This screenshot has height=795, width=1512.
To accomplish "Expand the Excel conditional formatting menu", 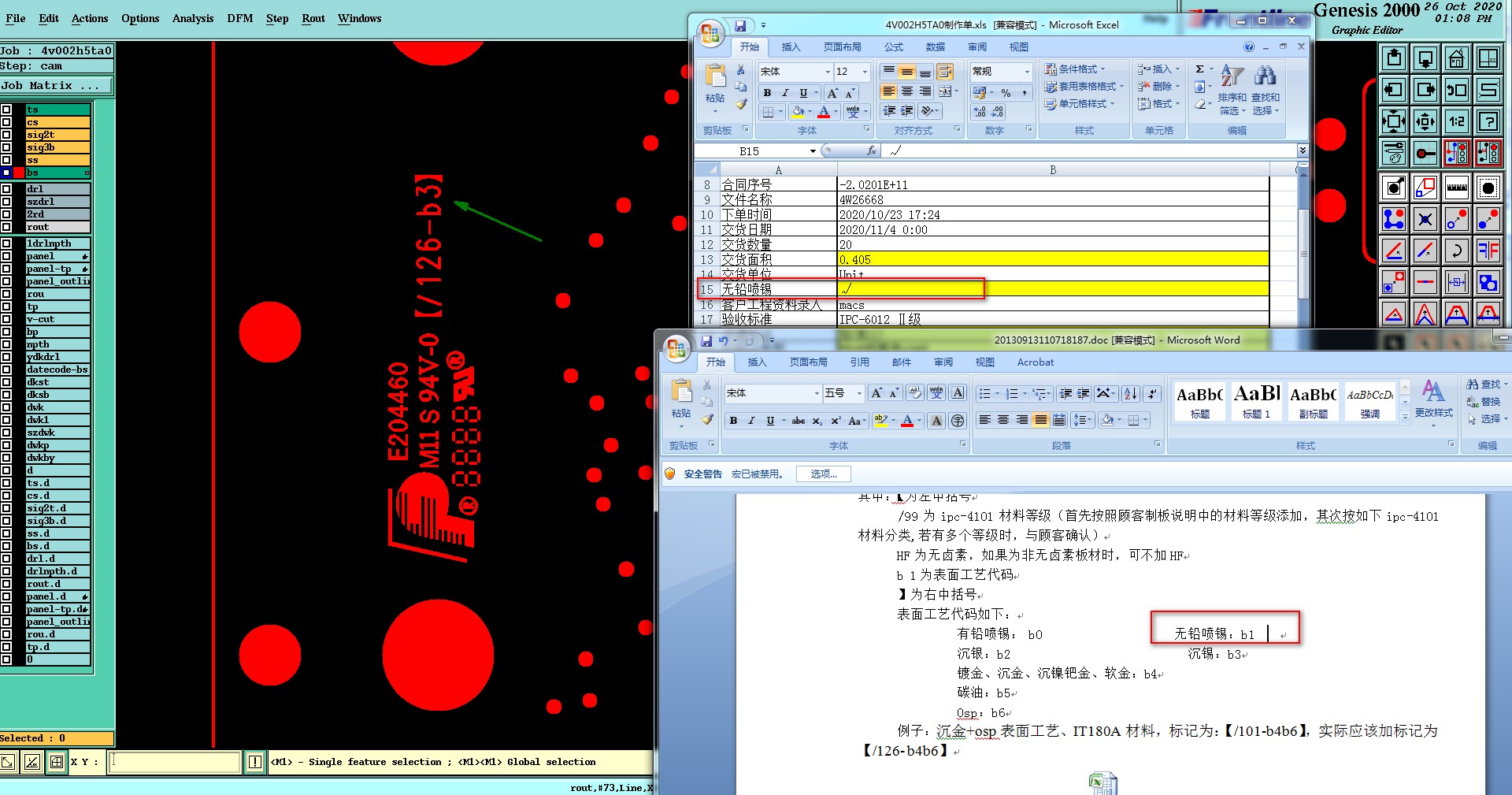I will pos(1076,69).
